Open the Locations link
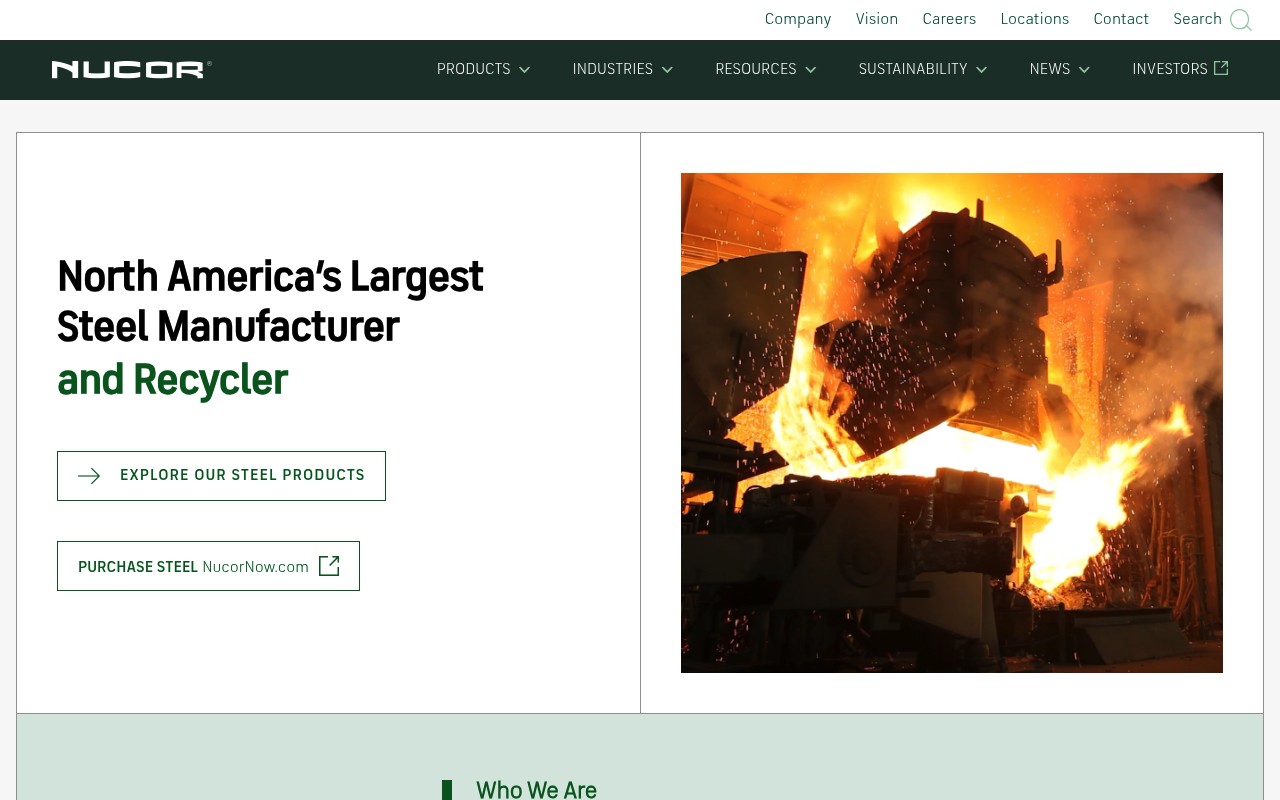Screen dimensions: 1280x800 (1035, 19)
